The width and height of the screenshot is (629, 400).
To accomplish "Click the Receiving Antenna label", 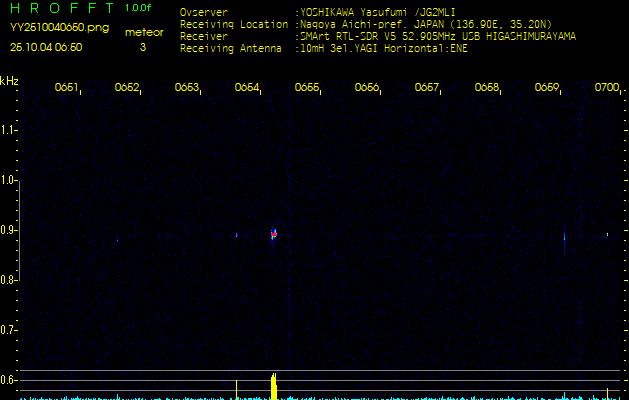I will click(231, 49).
